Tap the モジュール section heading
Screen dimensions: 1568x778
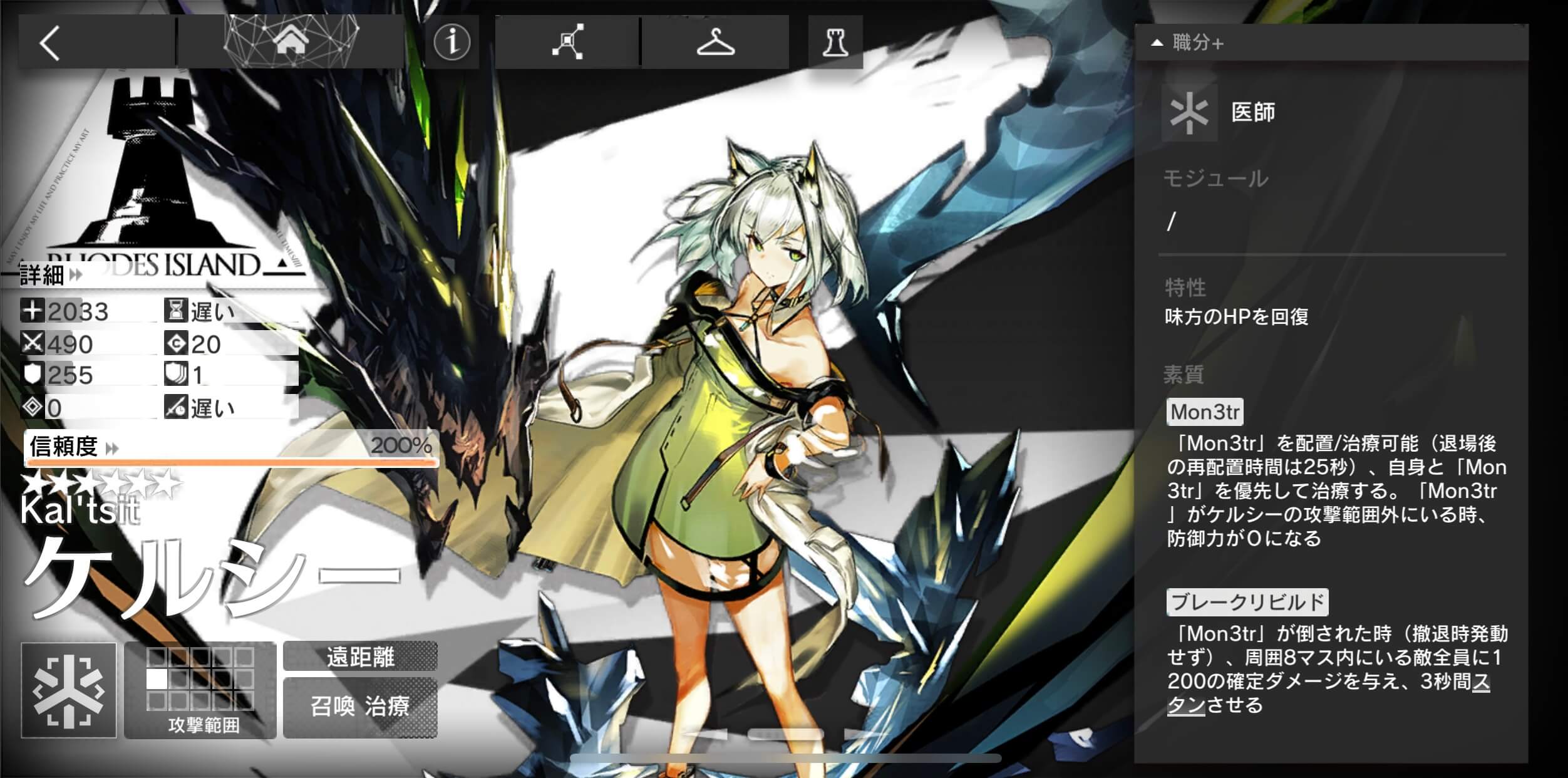click(x=1215, y=179)
